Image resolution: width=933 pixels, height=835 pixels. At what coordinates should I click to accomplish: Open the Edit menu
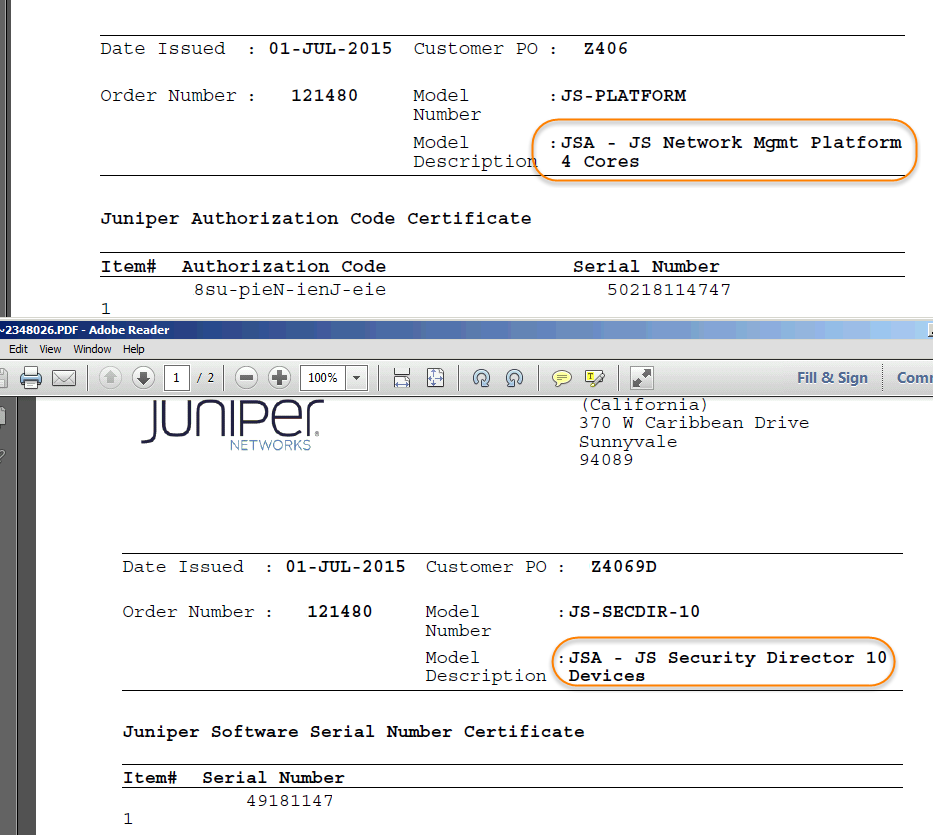(18, 349)
